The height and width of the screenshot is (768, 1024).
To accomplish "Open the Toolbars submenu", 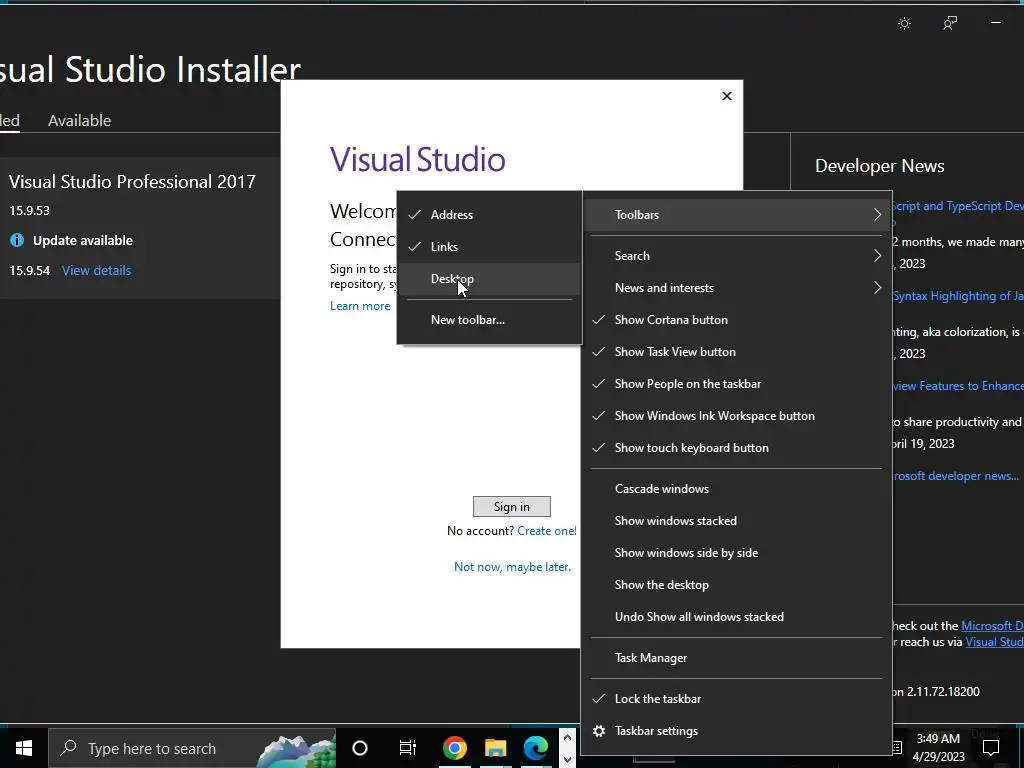I will pyautogui.click(x=737, y=215).
